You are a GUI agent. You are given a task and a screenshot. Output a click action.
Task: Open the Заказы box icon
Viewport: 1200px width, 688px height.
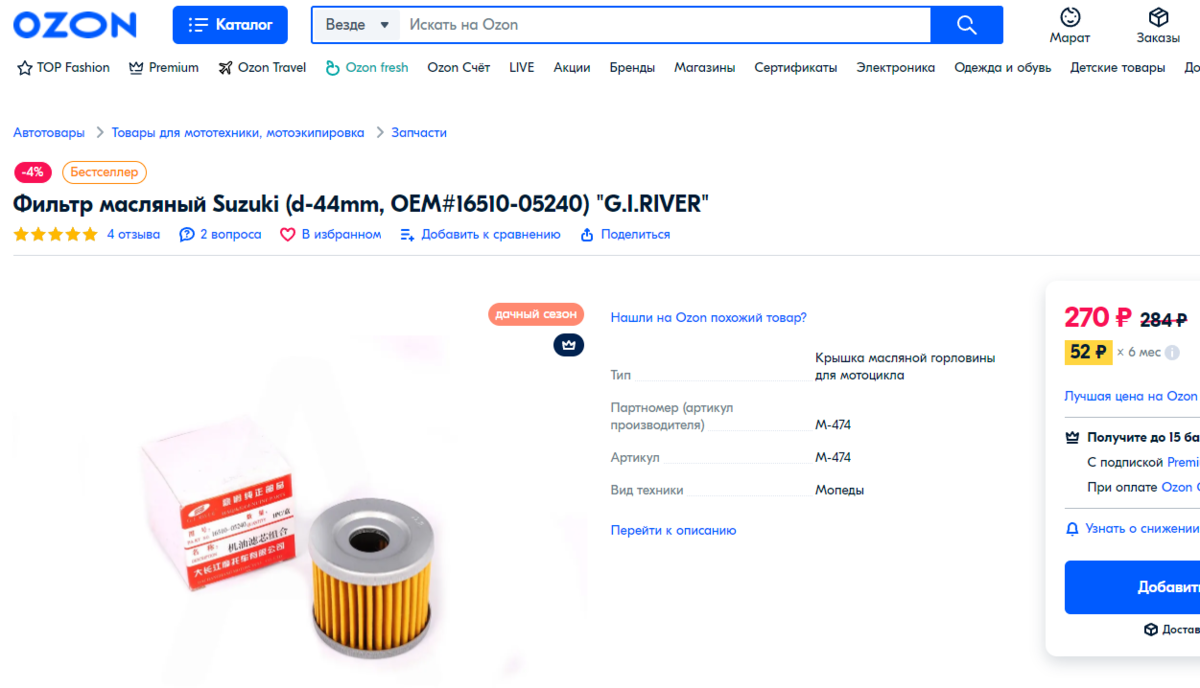(x=1158, y=17)
